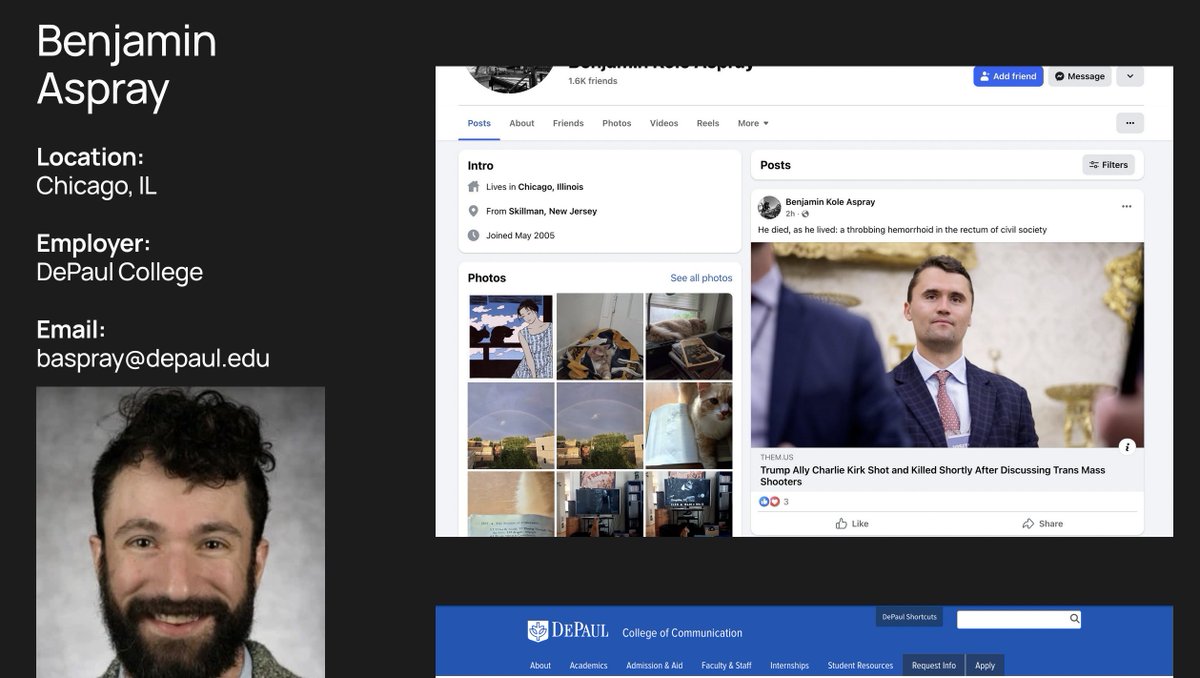Image resolution: width=1200 pixels, height=678 pixels.
Task: Click the thumbs-up icon on Like
Action: click(841, 523)
